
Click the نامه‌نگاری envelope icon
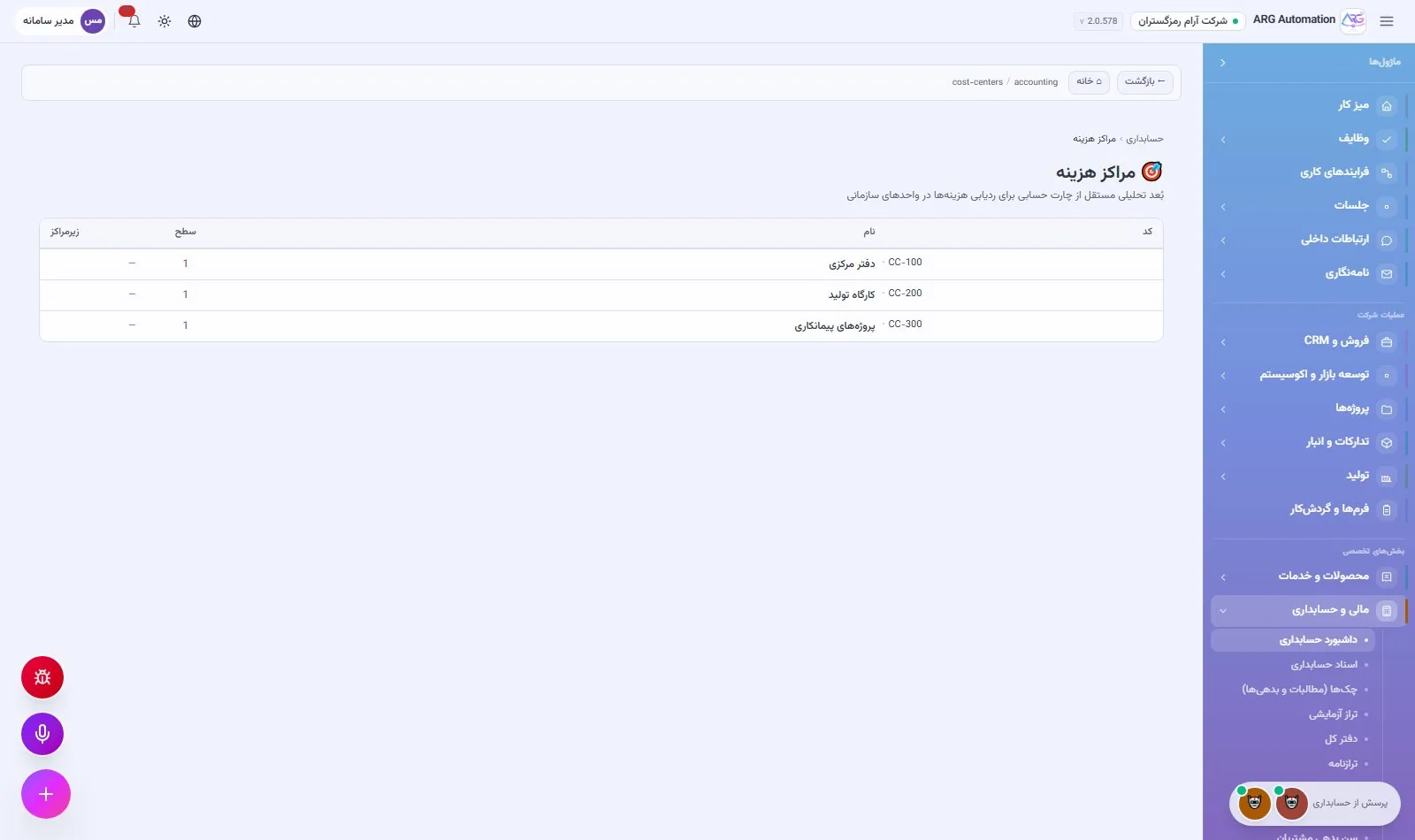coord(1387,274)
